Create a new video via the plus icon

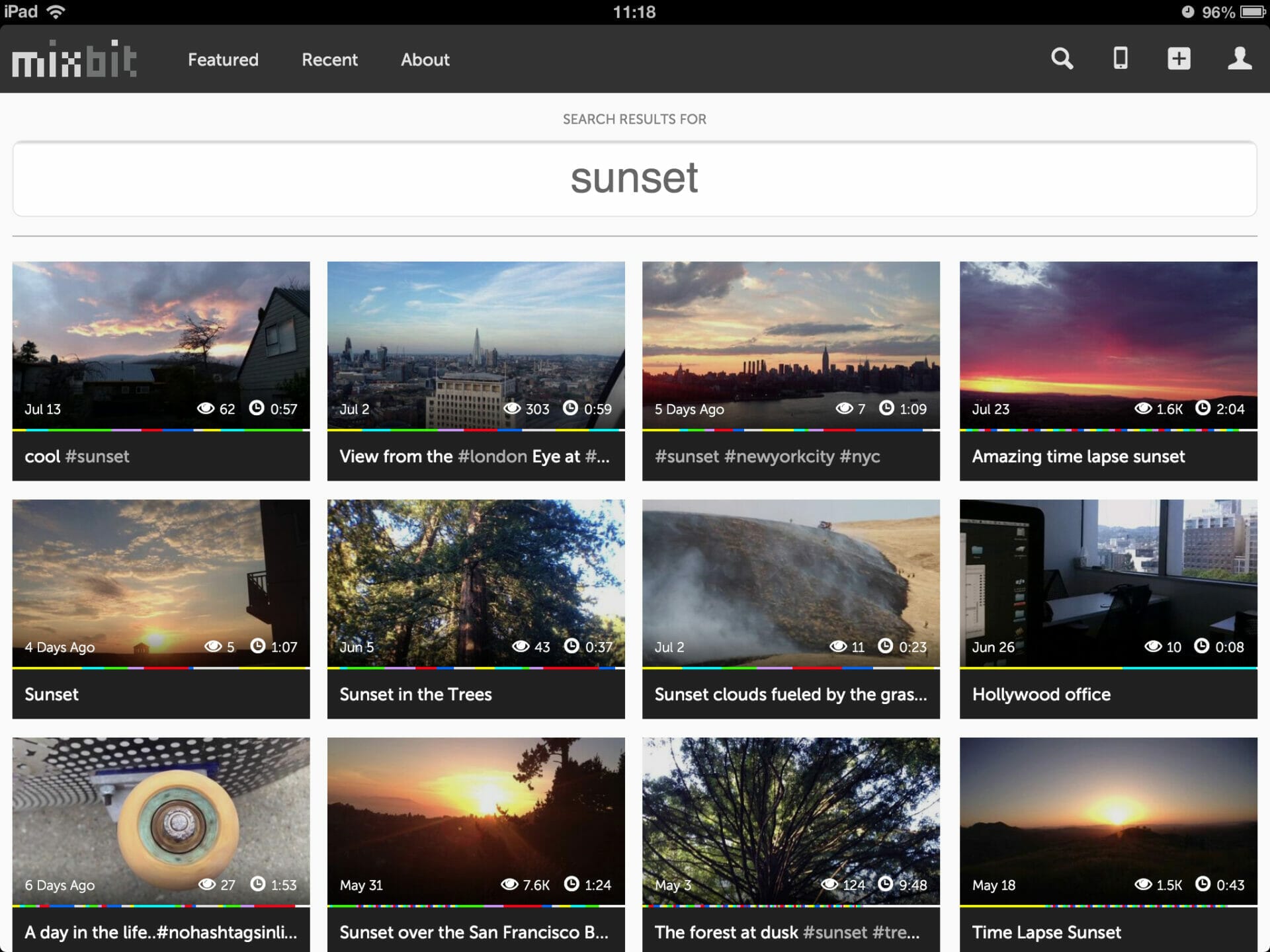tap(1179, 59)
